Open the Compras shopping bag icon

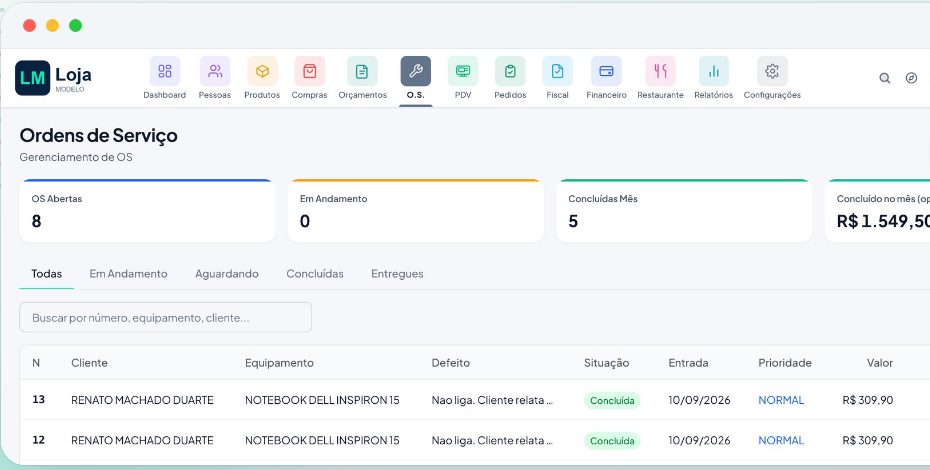[310, 72]
